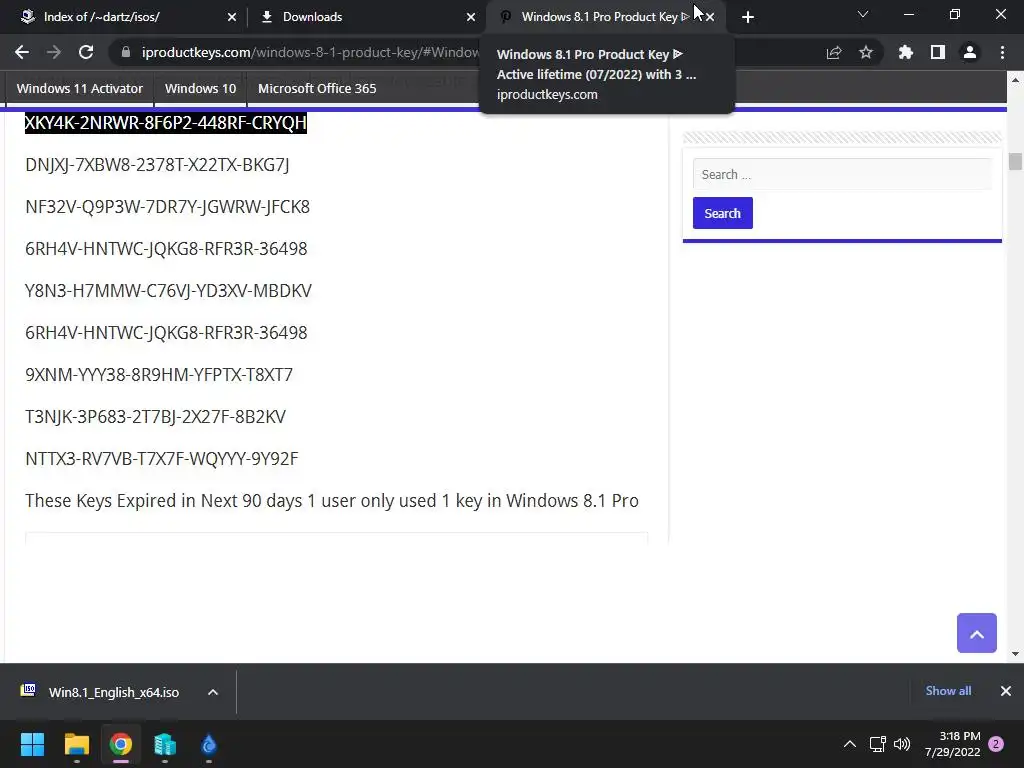The image size is (1024, 768).
Task: Click Show all downloads link
Action: pyautogui.click(x=948, y=691)
